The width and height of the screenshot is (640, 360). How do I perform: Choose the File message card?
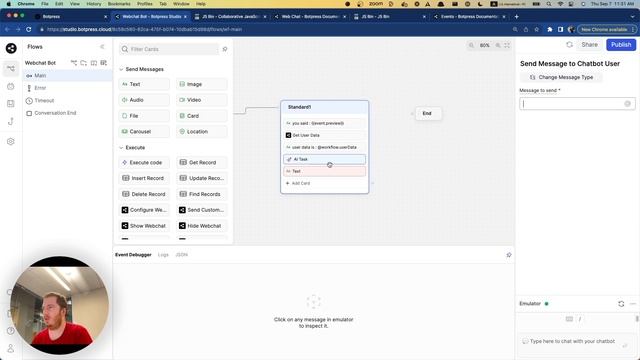pos(144,116)
